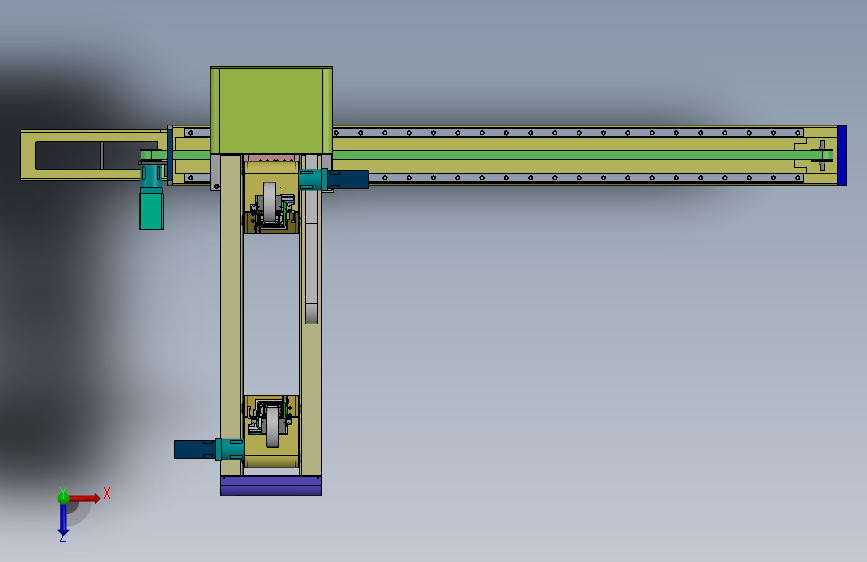Select the upper wheel assembly between the vertical beams
Screen dimensions: 867x562
point(271,206)
